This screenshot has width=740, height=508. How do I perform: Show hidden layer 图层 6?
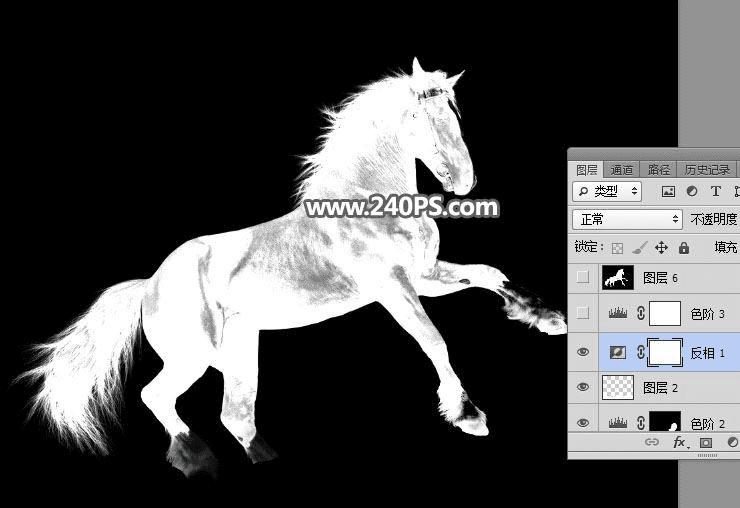(x=583, y=277)
